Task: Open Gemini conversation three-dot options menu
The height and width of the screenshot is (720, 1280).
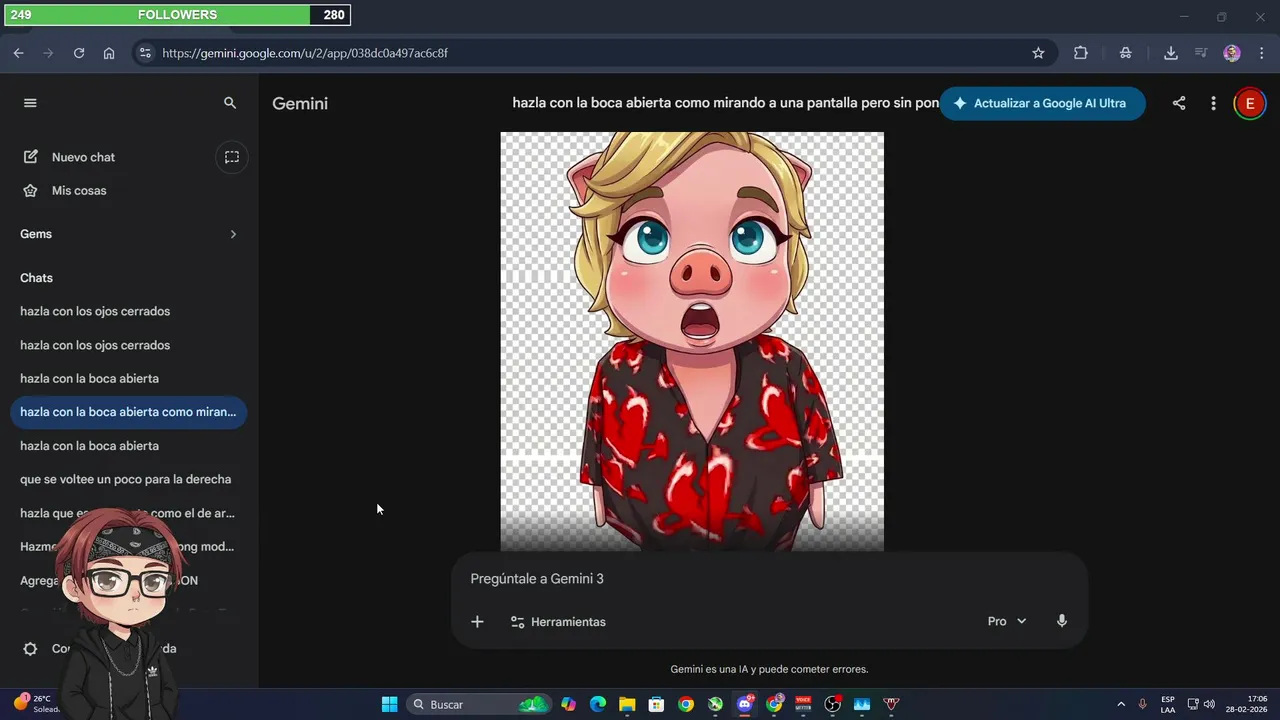Action: pos(1213,103)
